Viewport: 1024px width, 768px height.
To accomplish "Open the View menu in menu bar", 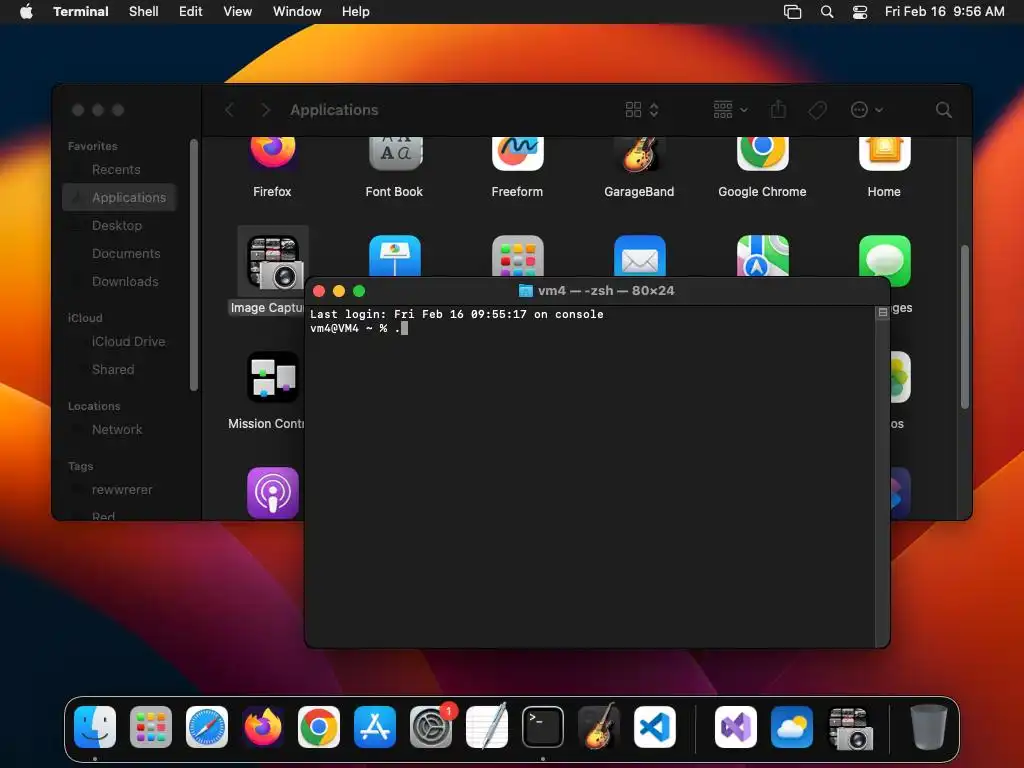I will tap(238, 12).
